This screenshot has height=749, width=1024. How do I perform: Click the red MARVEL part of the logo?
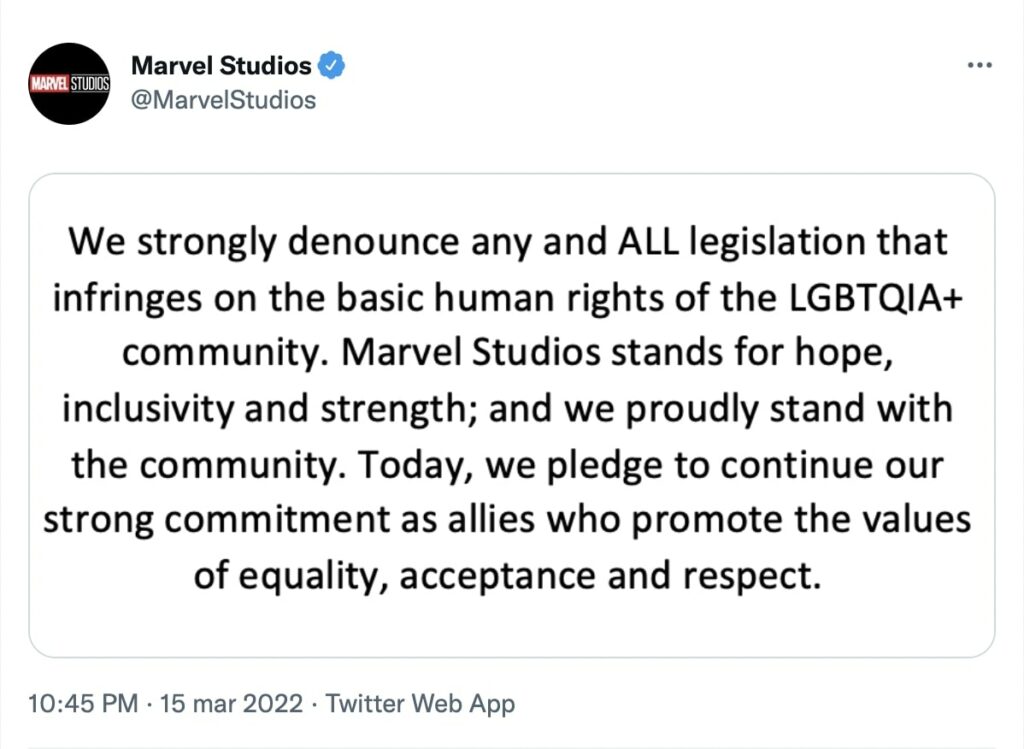pos(49,84)
